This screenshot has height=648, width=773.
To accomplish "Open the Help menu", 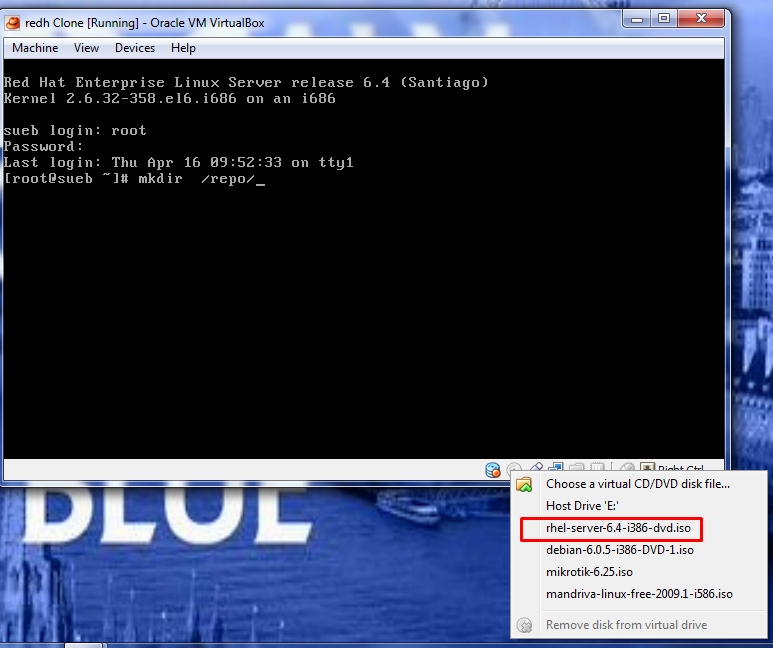I will 183,48.
